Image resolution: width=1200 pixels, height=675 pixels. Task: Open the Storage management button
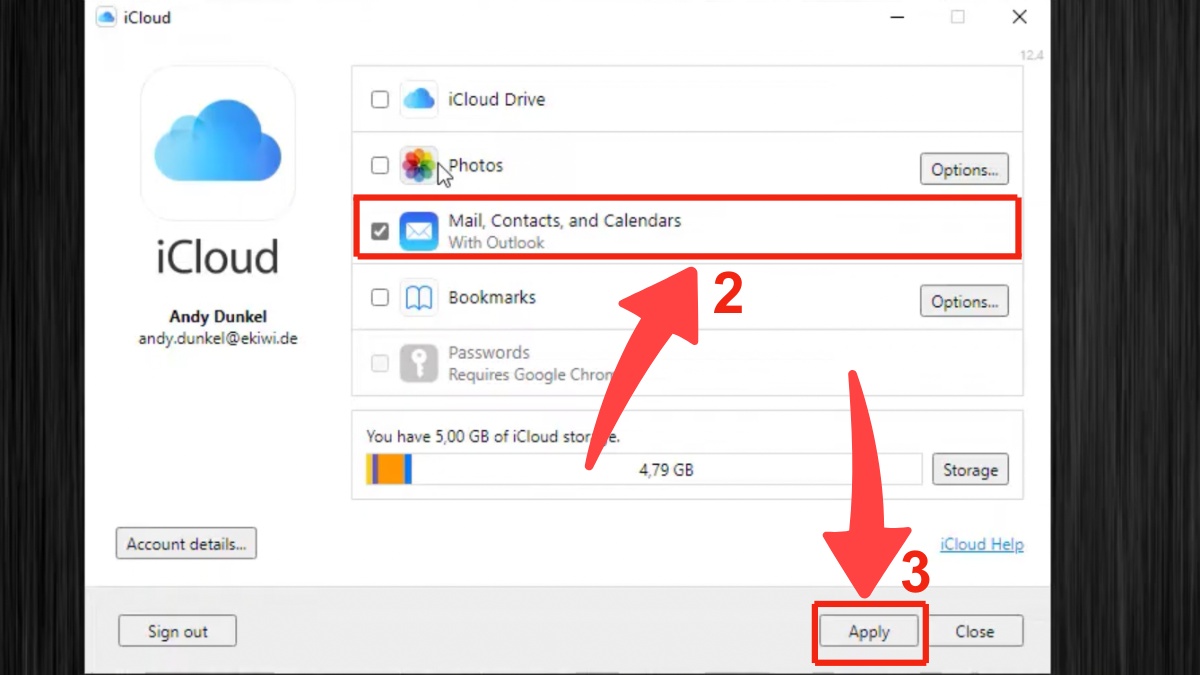point(970,469)
